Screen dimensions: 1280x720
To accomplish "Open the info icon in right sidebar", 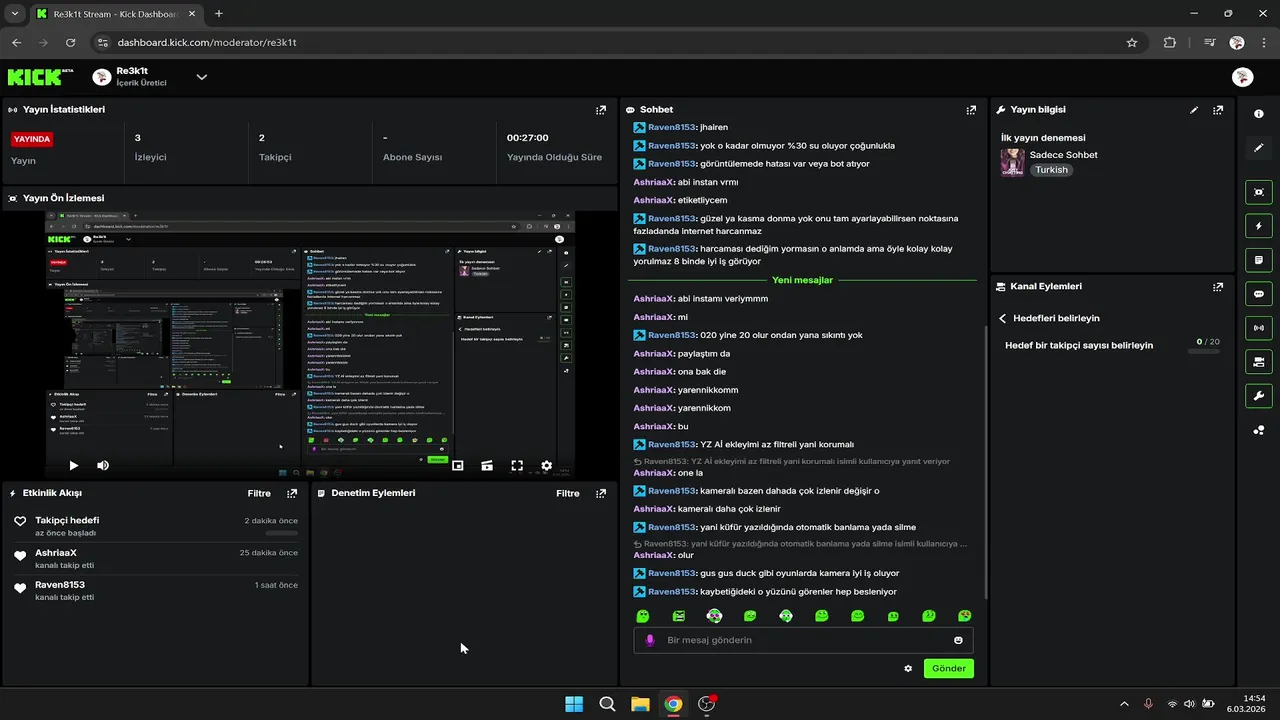I will click(1259, 114).
